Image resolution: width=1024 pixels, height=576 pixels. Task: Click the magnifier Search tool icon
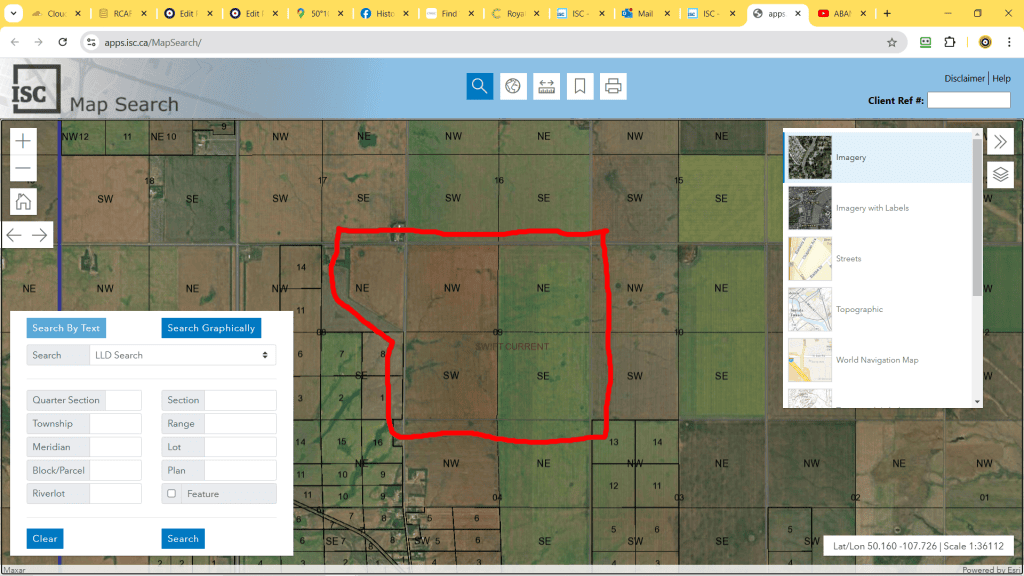point(480,86)
